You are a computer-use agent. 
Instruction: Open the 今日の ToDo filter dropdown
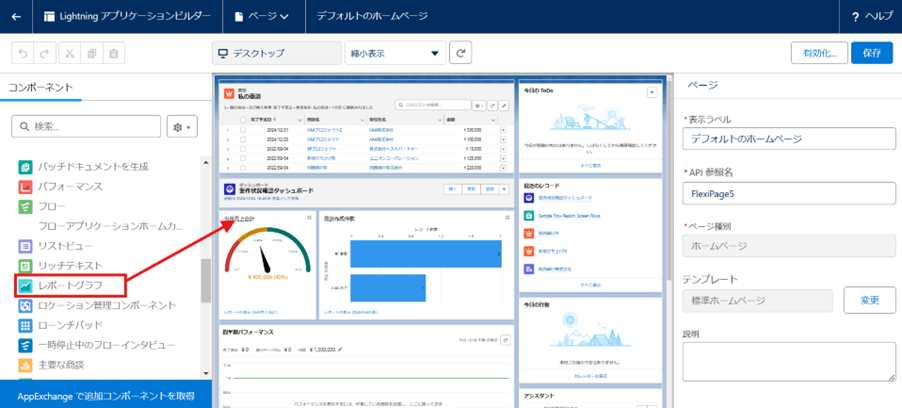coord(652,92)
